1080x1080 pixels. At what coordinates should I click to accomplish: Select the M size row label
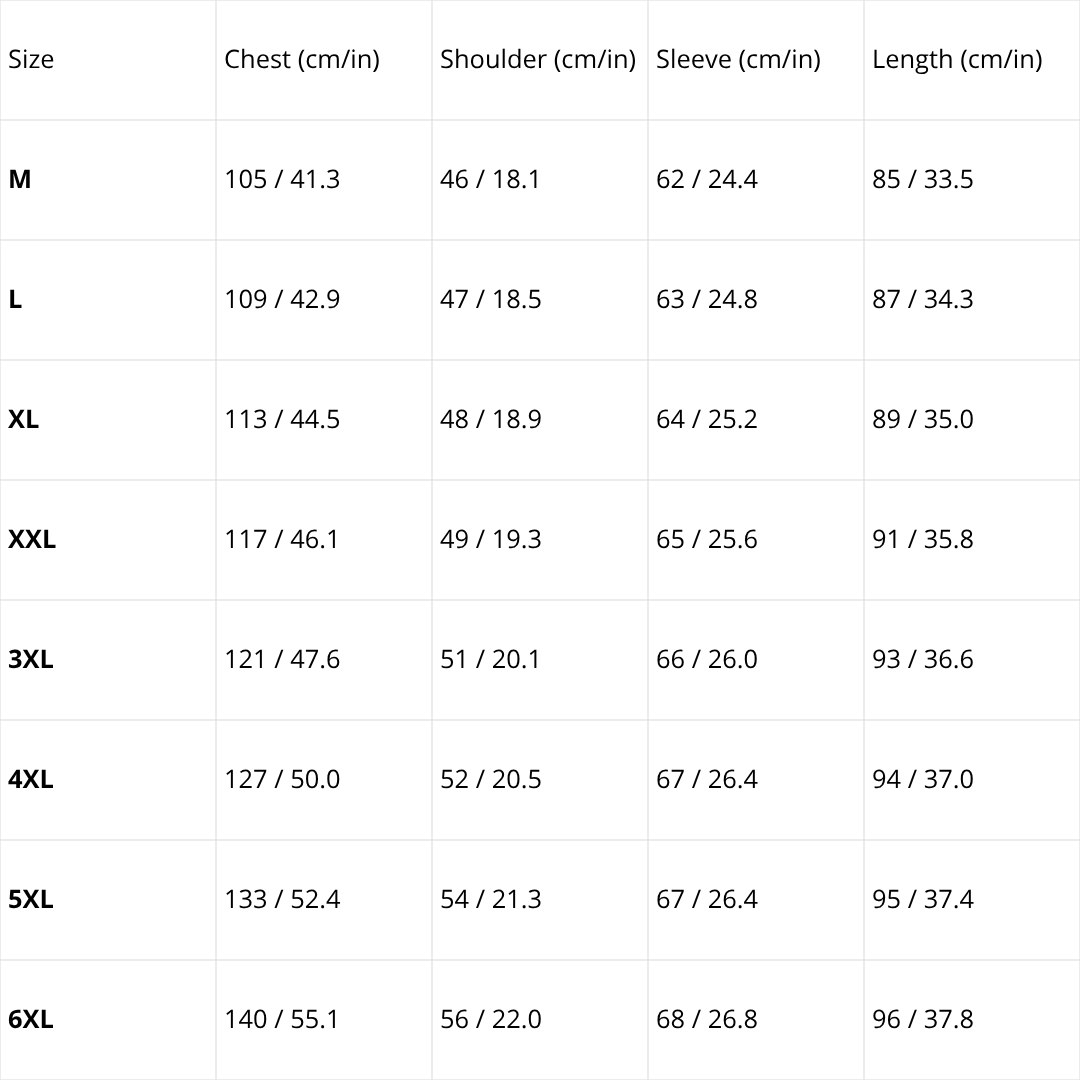(20, 180)
